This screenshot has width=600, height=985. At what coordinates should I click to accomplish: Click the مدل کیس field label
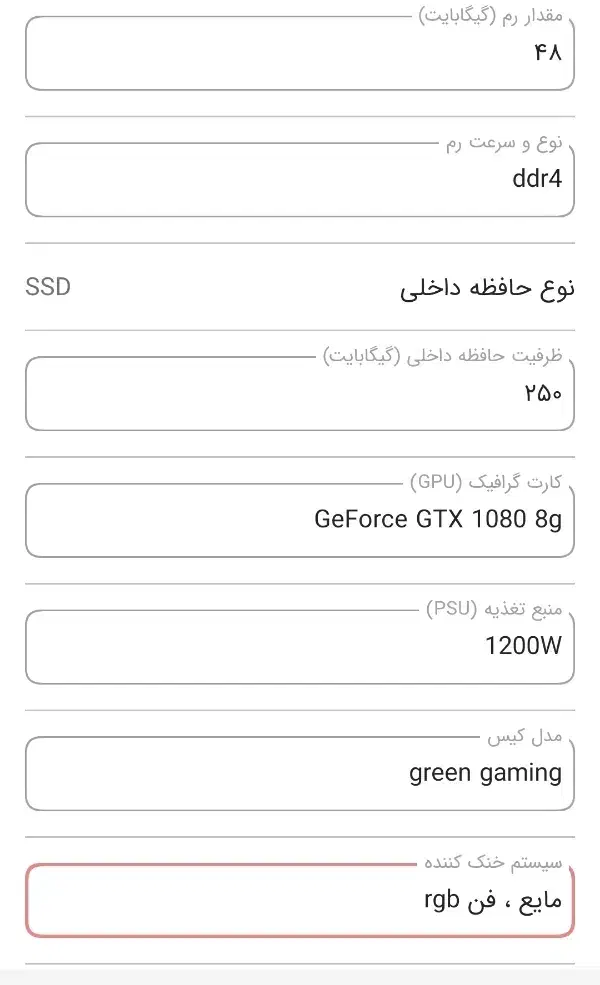[525, 737]
